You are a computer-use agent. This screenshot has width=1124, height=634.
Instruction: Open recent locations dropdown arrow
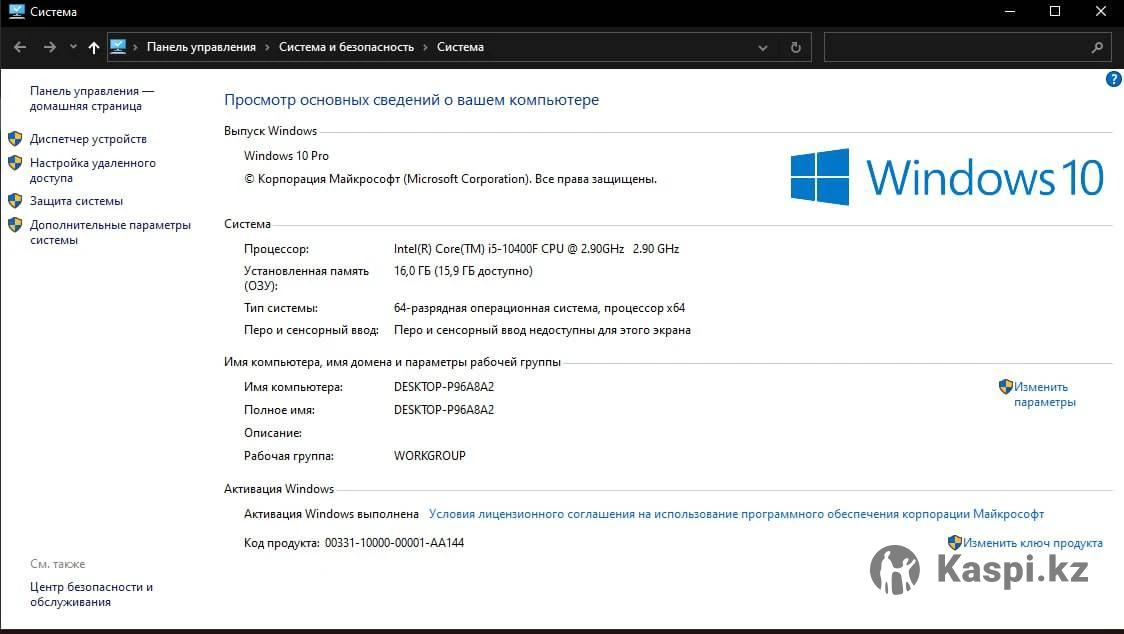pyautogui.click(x=73, y=47)
